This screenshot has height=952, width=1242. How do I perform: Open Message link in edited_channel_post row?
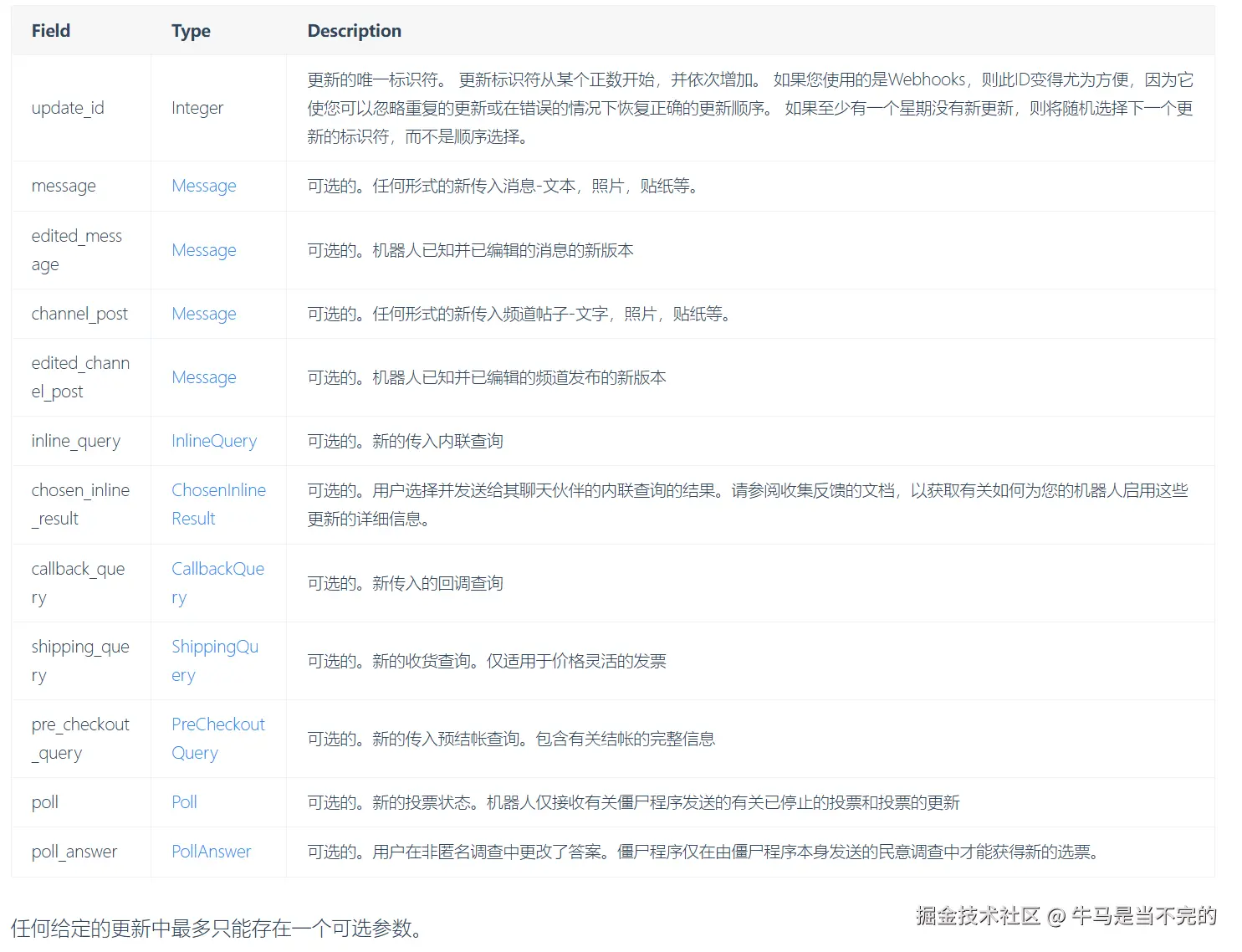click(204, 377)
